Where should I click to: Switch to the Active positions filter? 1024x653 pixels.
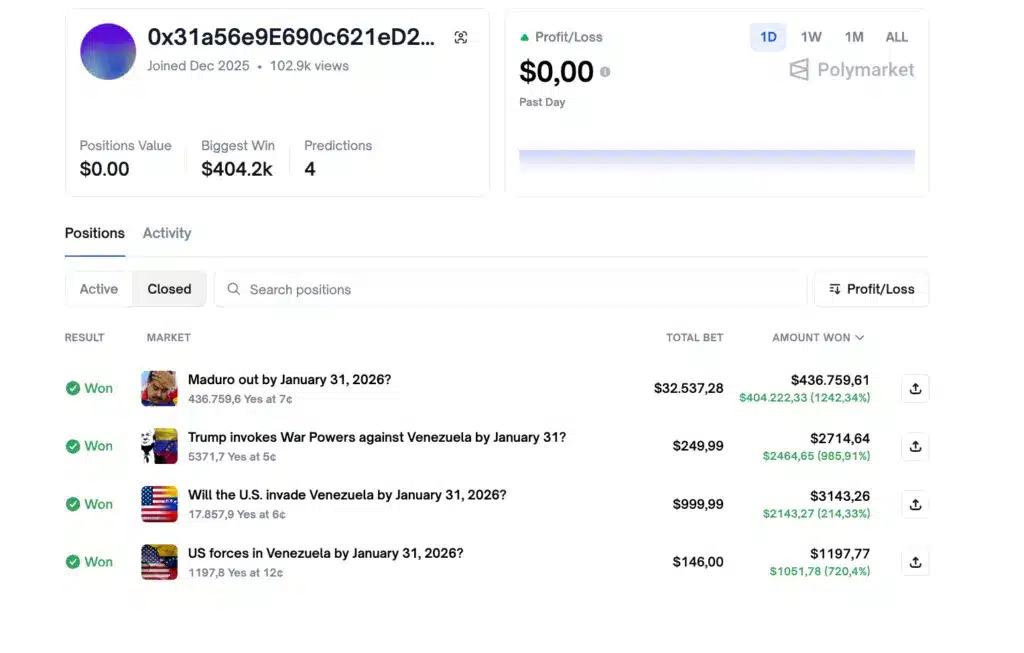99,289
